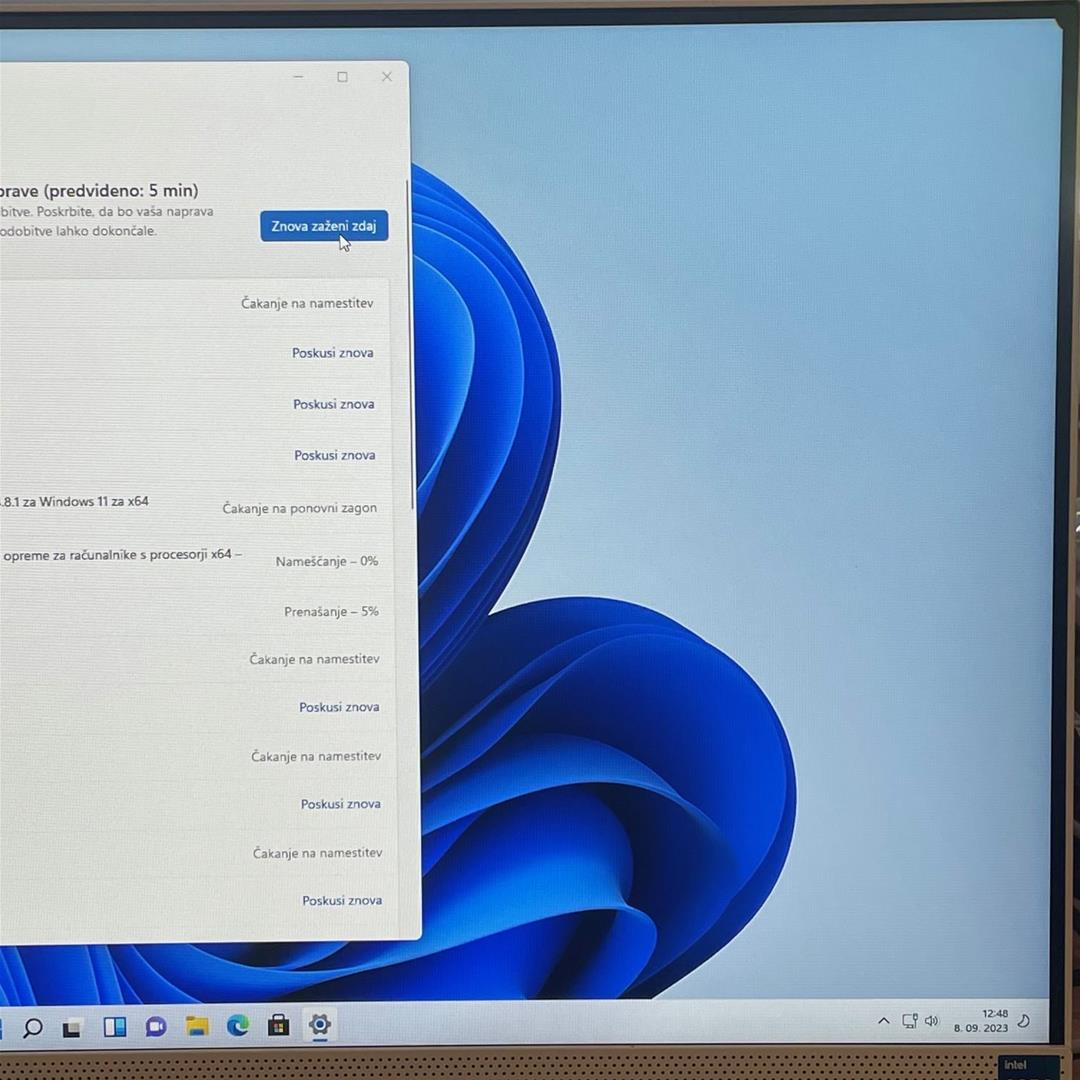Open Task View on the taskbar
The height and width of the screenshot is (1080, 1080).
point(72,1028)
